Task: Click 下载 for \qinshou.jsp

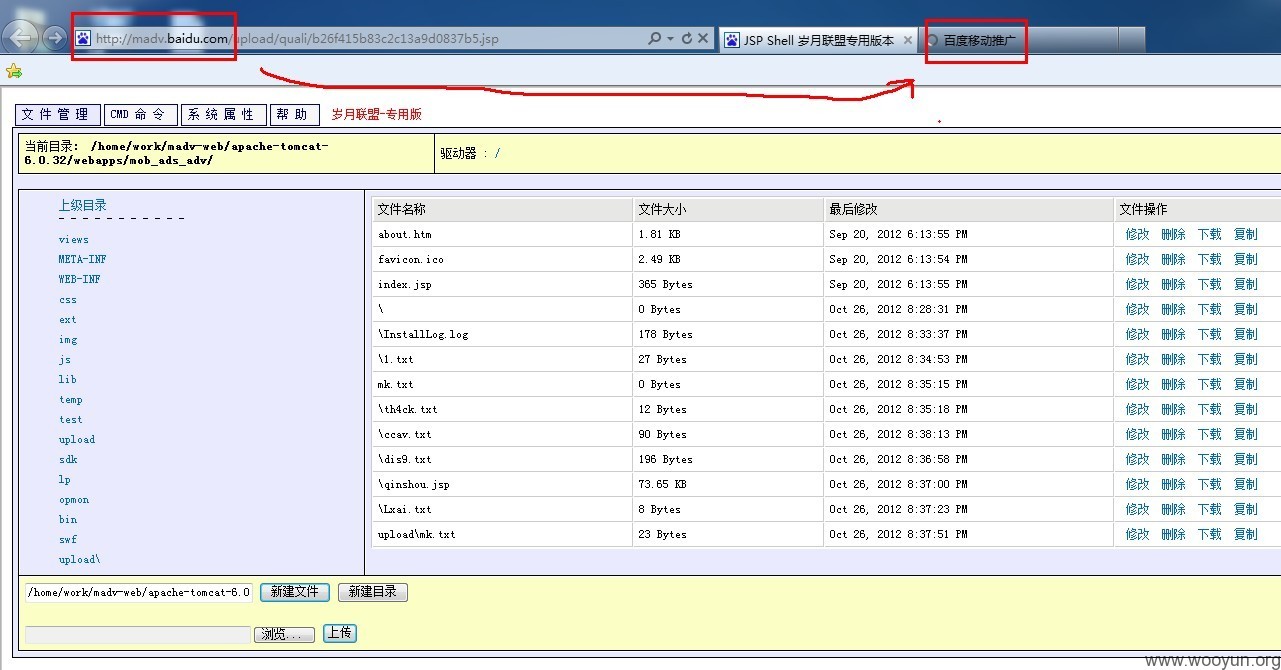Action: [1209, 484]
